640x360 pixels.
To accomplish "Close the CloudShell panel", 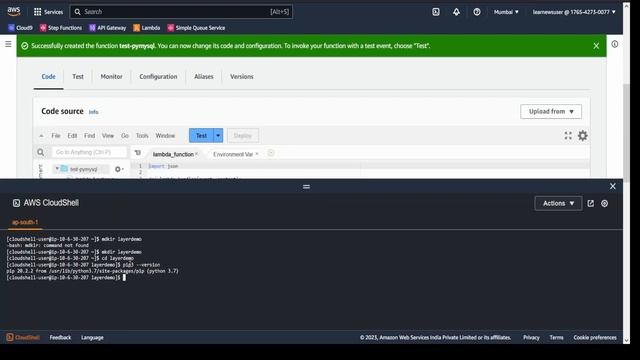I will pyautogui.click(x=613, y=186).
